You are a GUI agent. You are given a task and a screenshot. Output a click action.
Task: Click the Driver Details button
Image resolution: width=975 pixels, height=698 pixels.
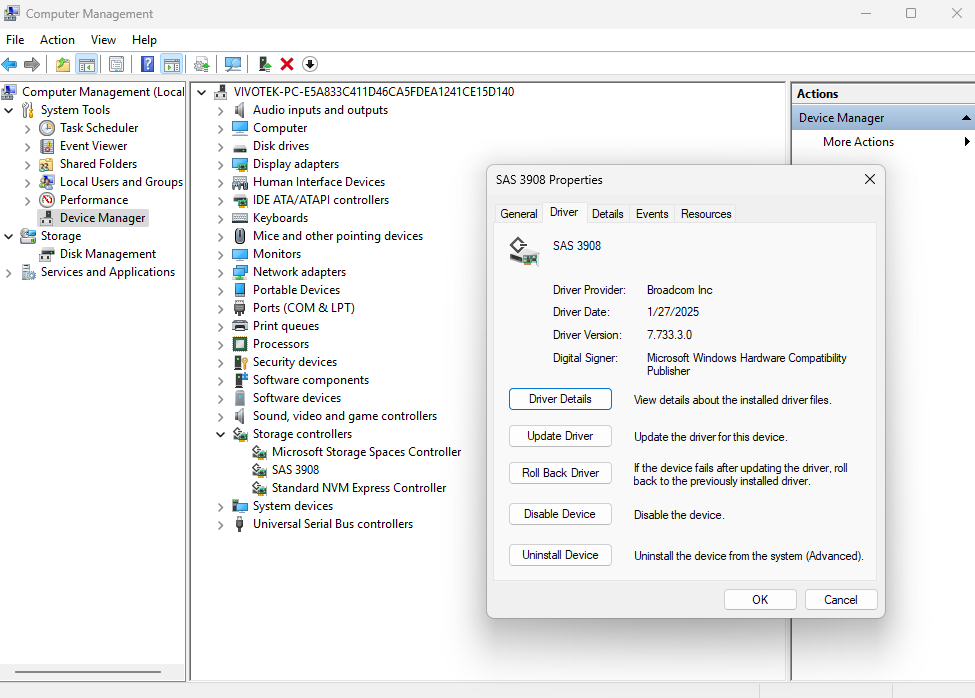point(560,399)
